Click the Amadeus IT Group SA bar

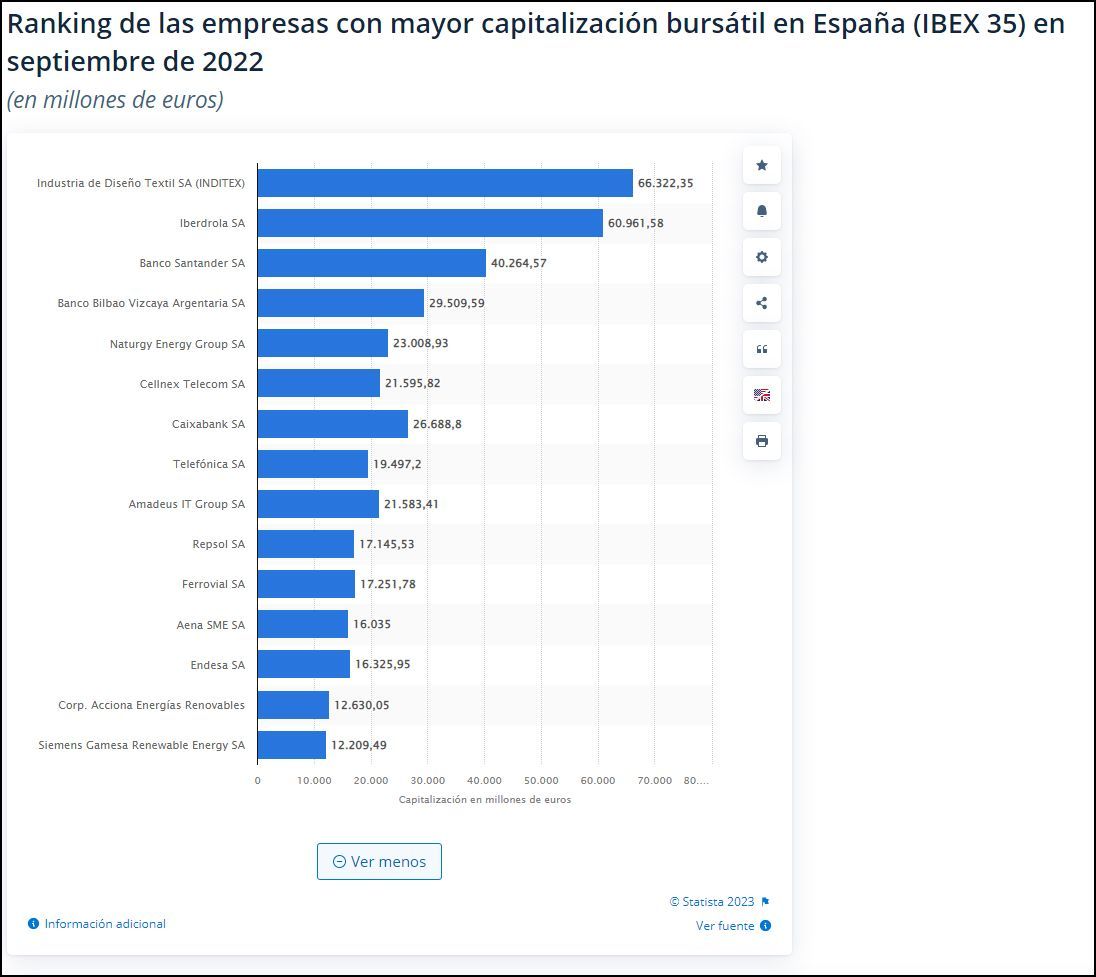(x=318, y=504)
